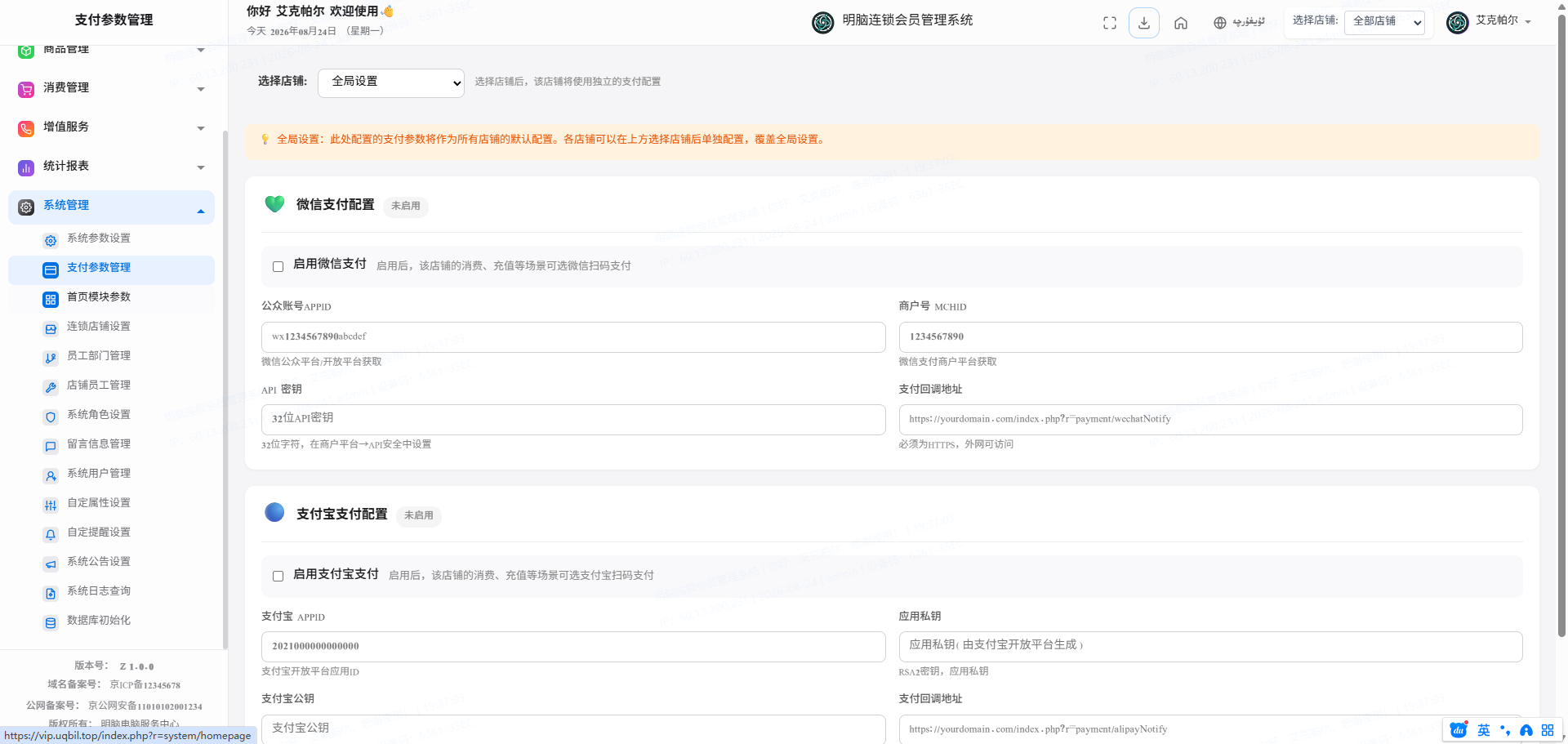Click the 留言信息管理 message icon
This screenshot has height=744, width=1568.
51,446
